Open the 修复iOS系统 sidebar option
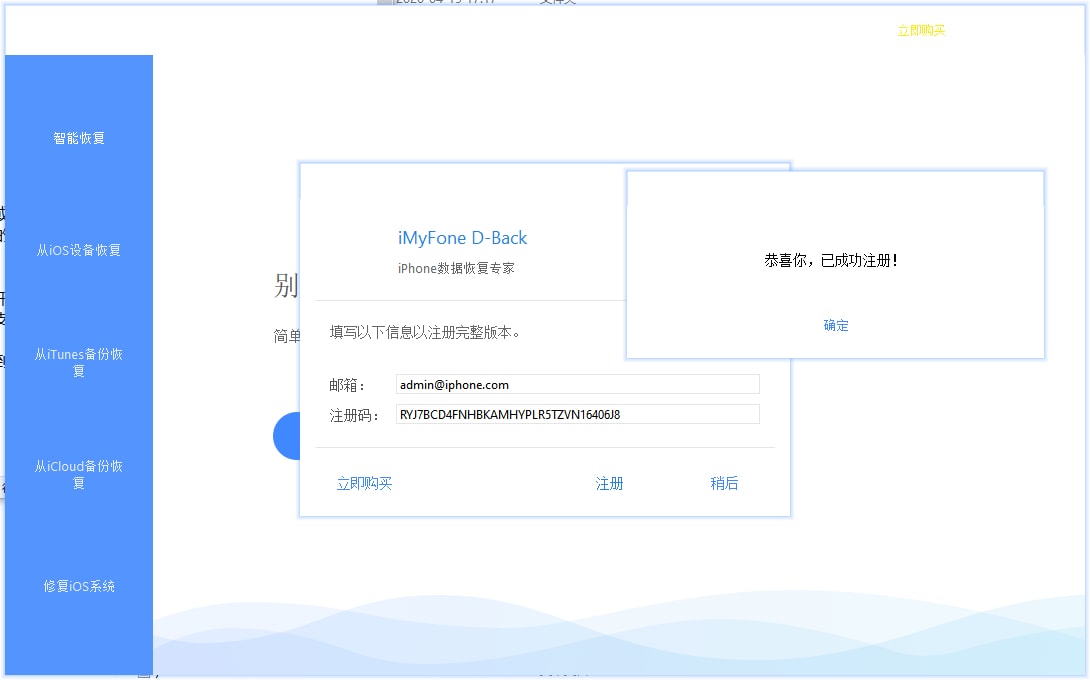 click(x=79, y=586)
